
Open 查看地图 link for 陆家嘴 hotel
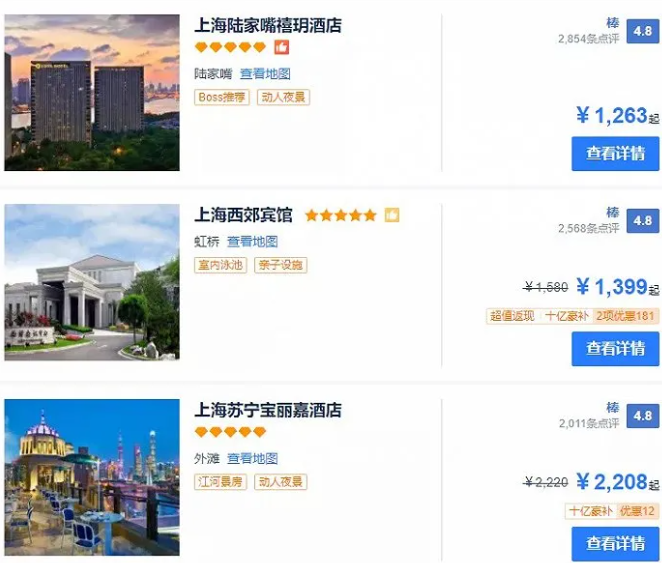click(x=265, y=74)
